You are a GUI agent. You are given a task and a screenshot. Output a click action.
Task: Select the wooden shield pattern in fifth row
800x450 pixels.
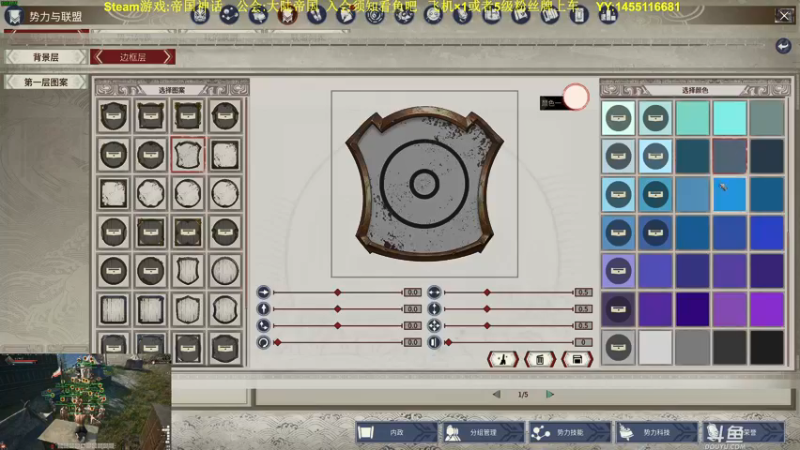(188, 270)
